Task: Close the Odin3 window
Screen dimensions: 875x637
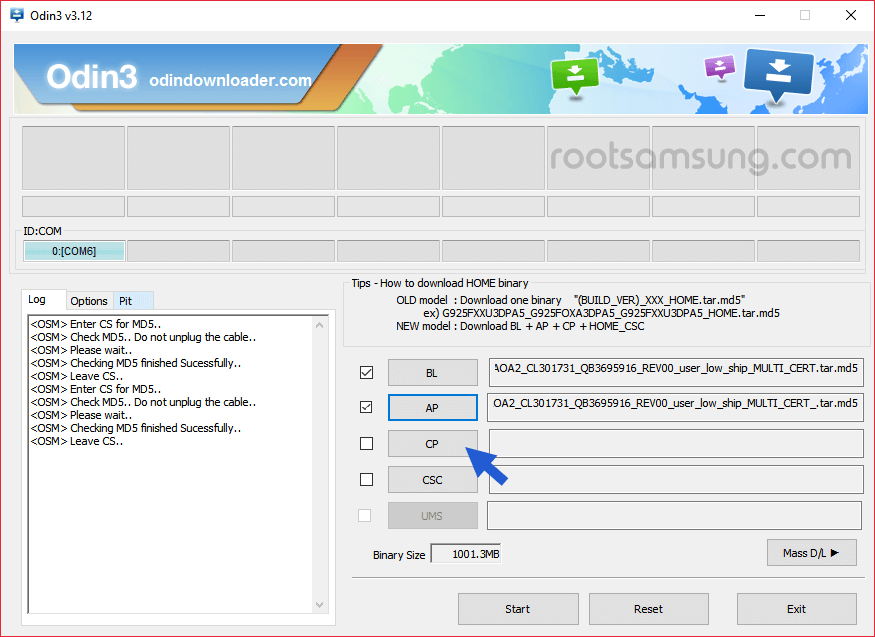Action: pyautogui.click(x=850, y=15)
